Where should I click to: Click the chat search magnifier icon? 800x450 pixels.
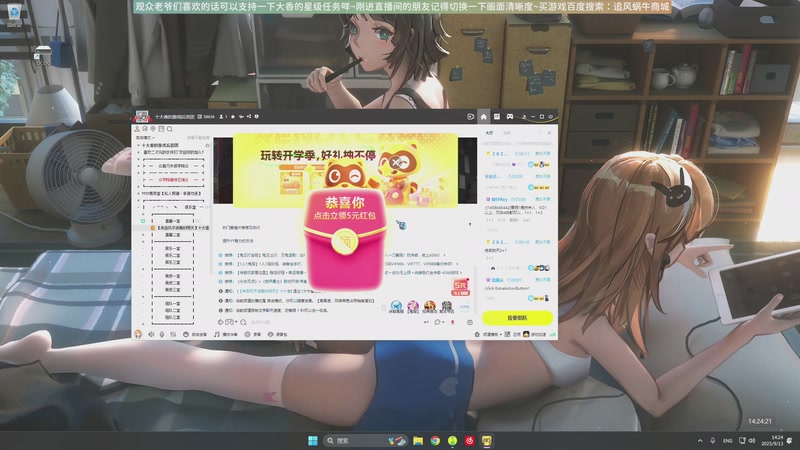(243, 322)
